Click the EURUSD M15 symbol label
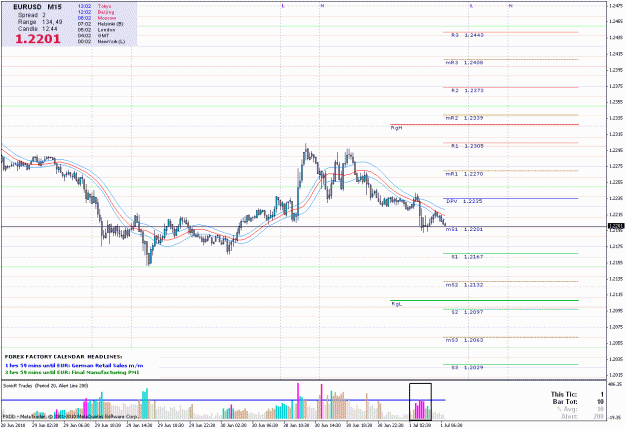This screenshot has height=429, width=625. coord(37,7)
